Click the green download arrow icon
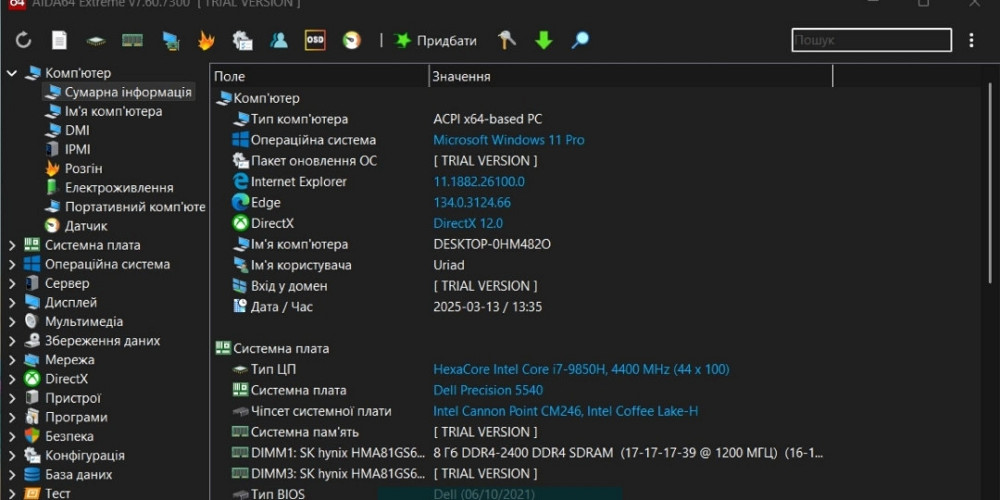 543,40
